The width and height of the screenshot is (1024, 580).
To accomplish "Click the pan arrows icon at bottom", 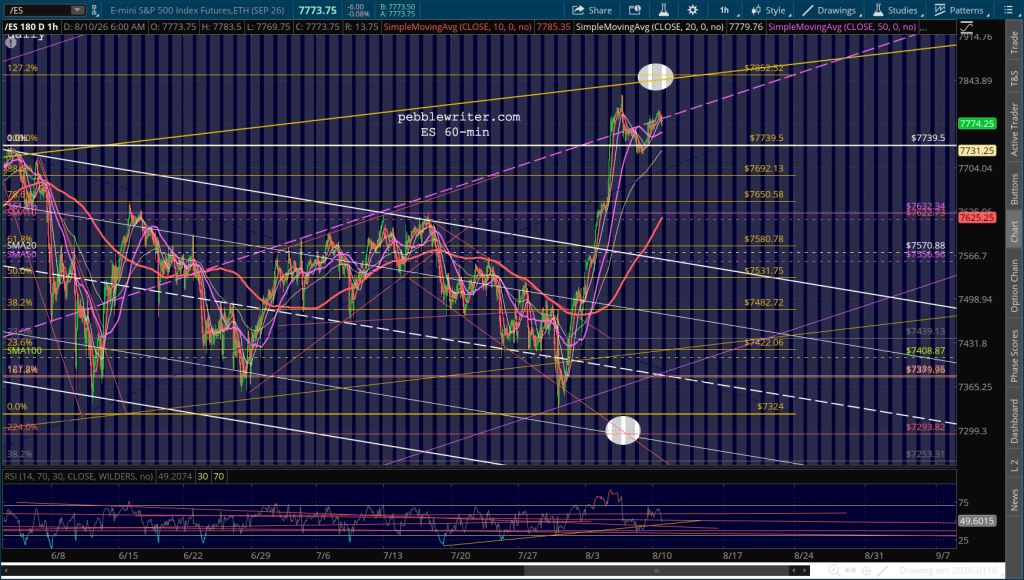I will (850, 570).
